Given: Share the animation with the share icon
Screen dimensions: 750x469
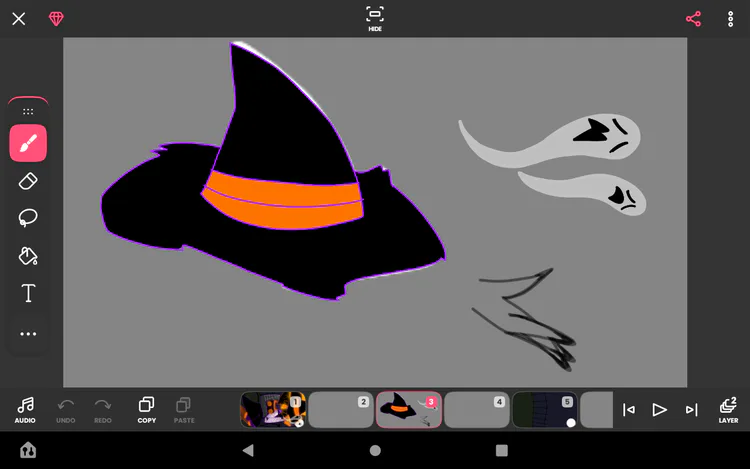Looking at the screenshot, I should [693, 19].
